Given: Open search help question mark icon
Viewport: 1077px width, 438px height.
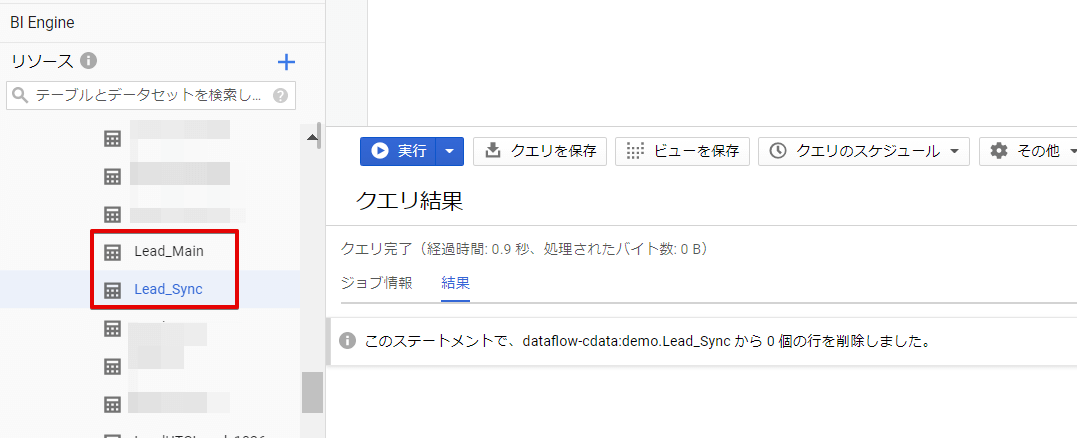Looking at the screenshot, I should (280, 95).
